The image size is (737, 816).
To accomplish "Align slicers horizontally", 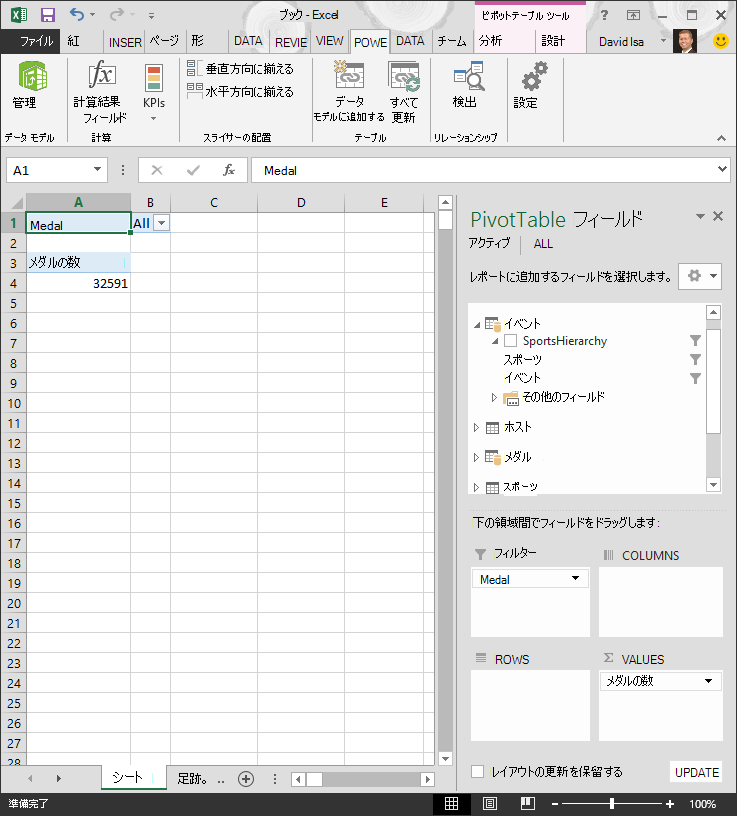I will pos(240,91).
